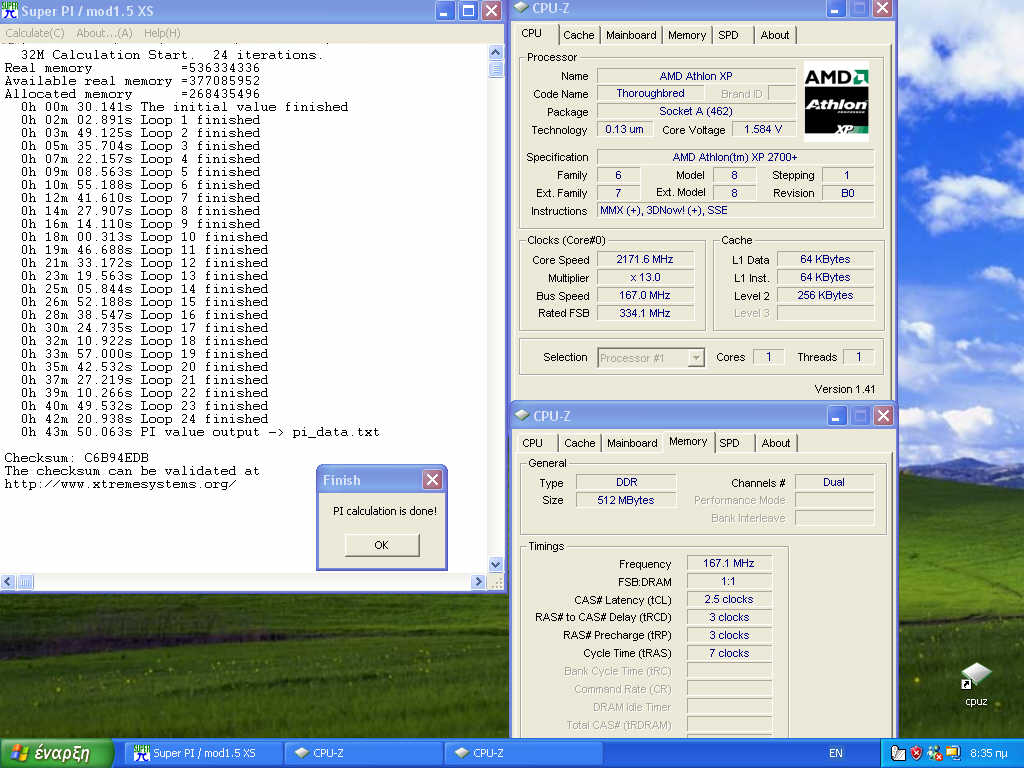Minimize the lower CPU-Z window

coord(837,415)
